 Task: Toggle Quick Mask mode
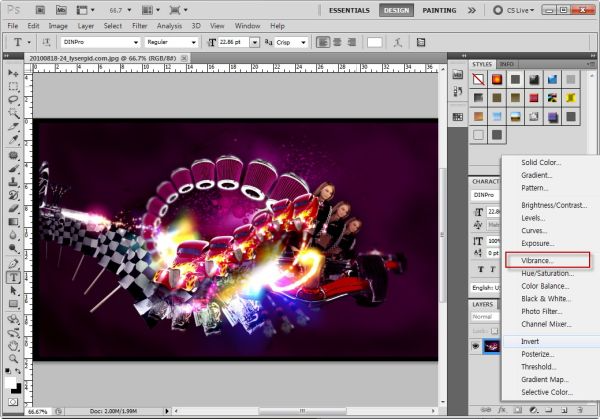[13, 402]
